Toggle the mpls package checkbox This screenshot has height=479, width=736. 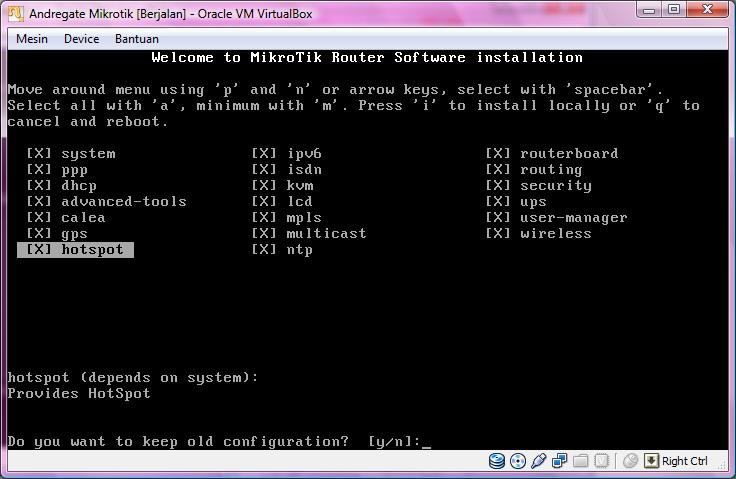[264, 217]
